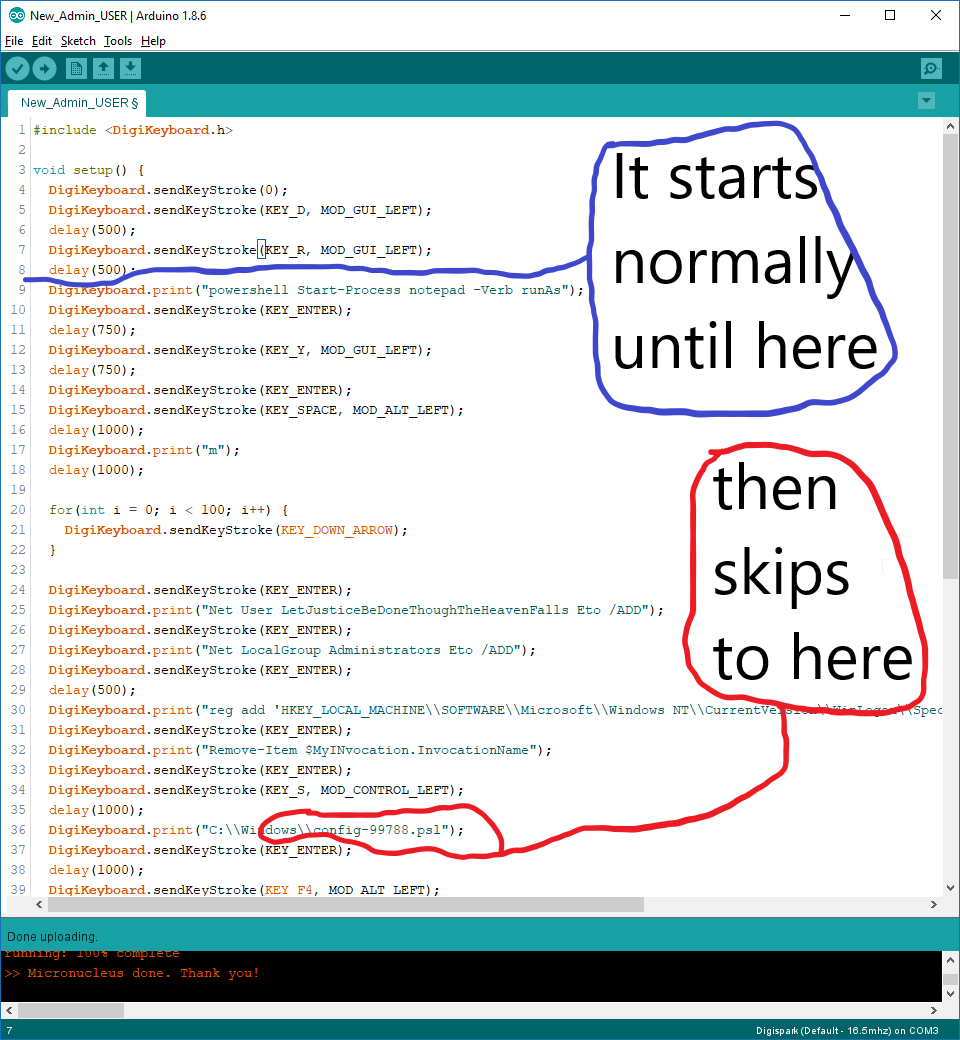Viewport: 960px width, 1040px height.
Task: Open the Sketch menu
Action: point(78,41)
